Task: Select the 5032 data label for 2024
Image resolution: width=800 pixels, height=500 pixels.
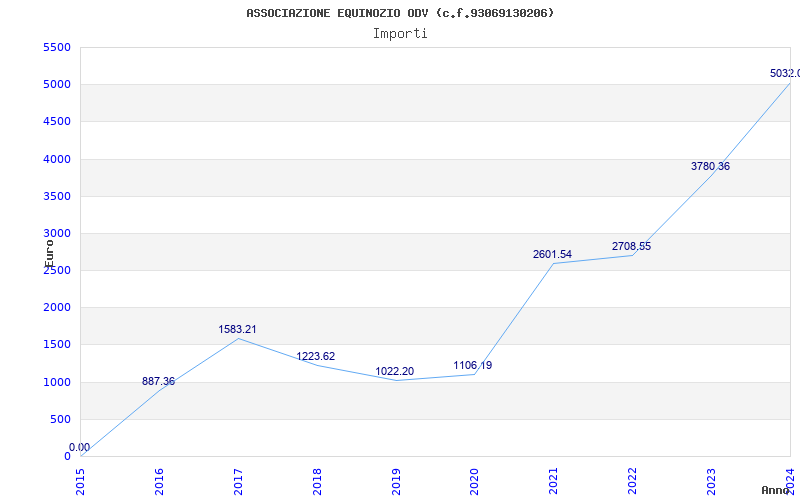Action: (x=785, y=73)
